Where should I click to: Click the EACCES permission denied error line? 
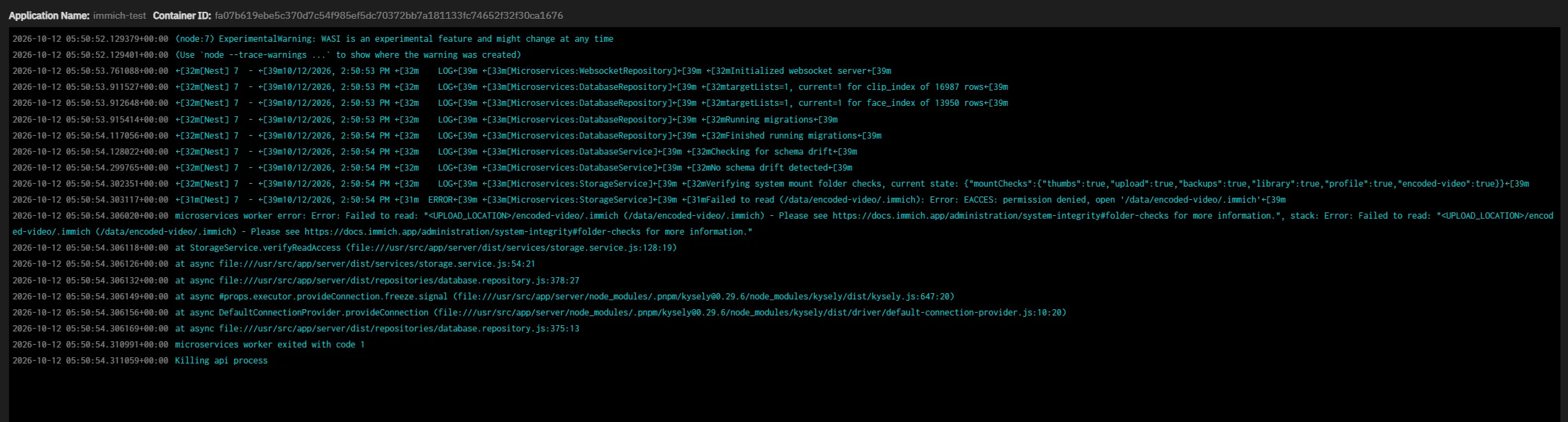tap(648, 200)
